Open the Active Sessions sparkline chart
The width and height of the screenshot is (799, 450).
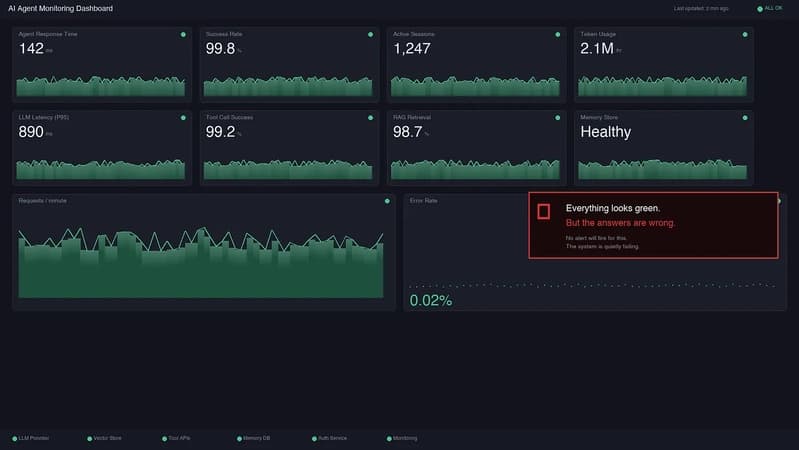pyautogui.click(x=475, y=86)
